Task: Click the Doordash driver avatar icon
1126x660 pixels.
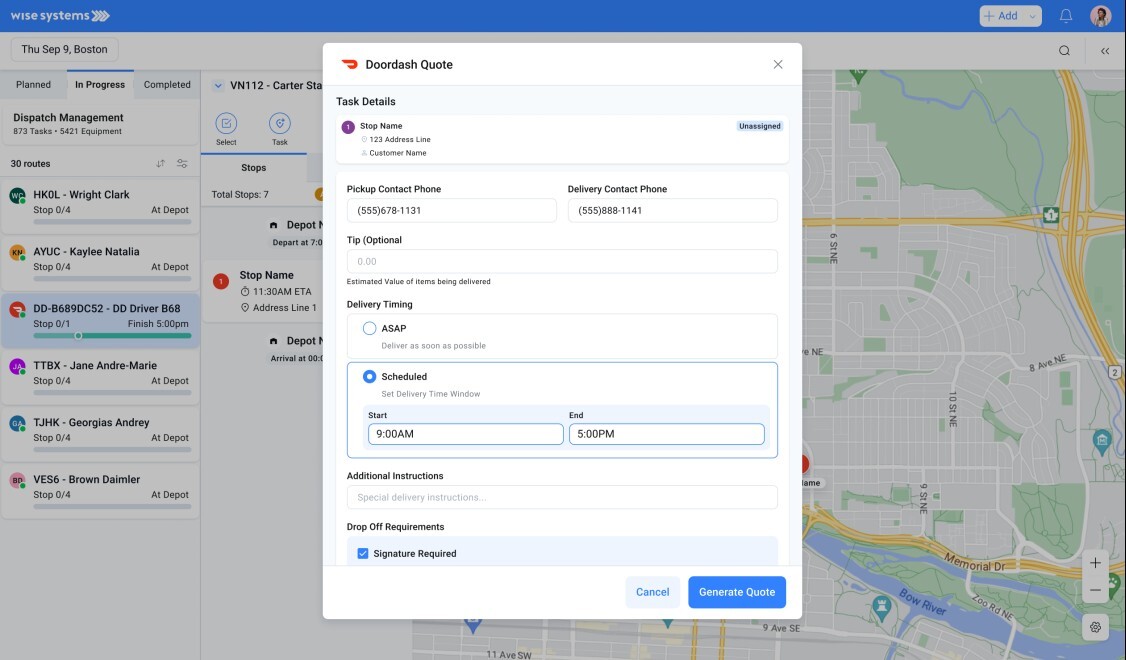Action: [x=17, y=310]
